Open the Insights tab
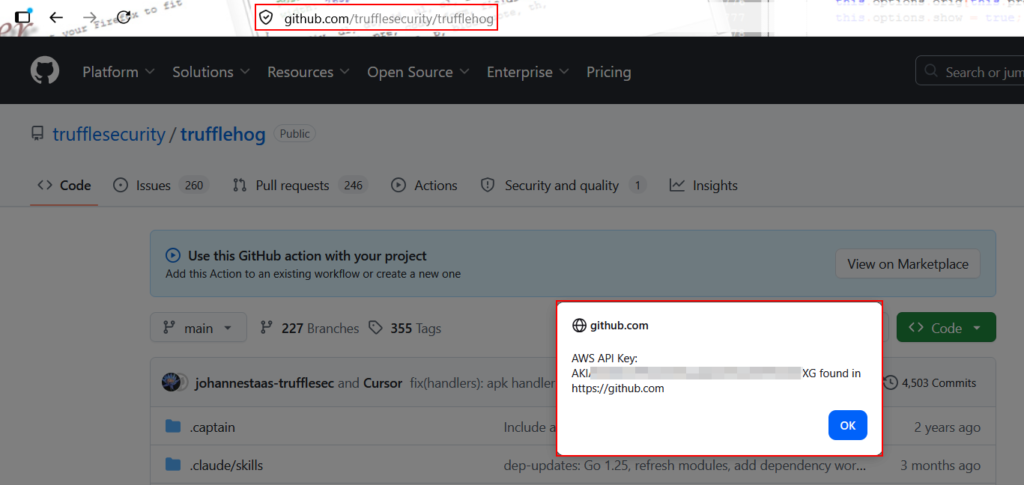The image size is (1024, 485). click(x=703, y=185)
